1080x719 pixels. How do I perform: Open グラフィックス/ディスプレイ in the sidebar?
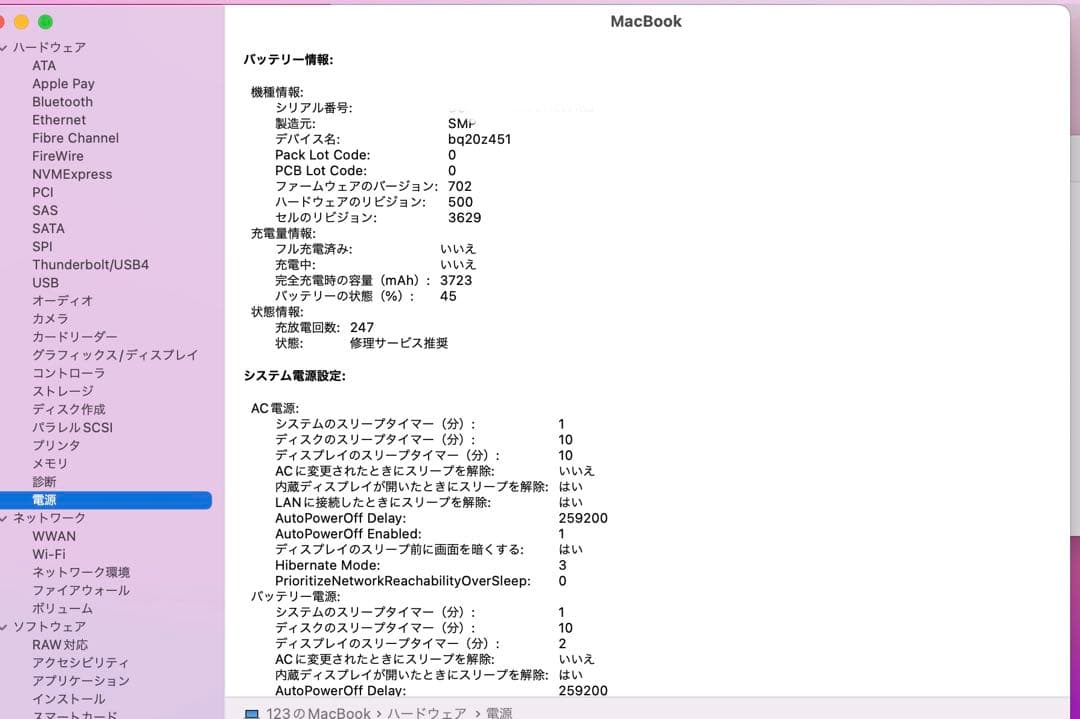115,355
